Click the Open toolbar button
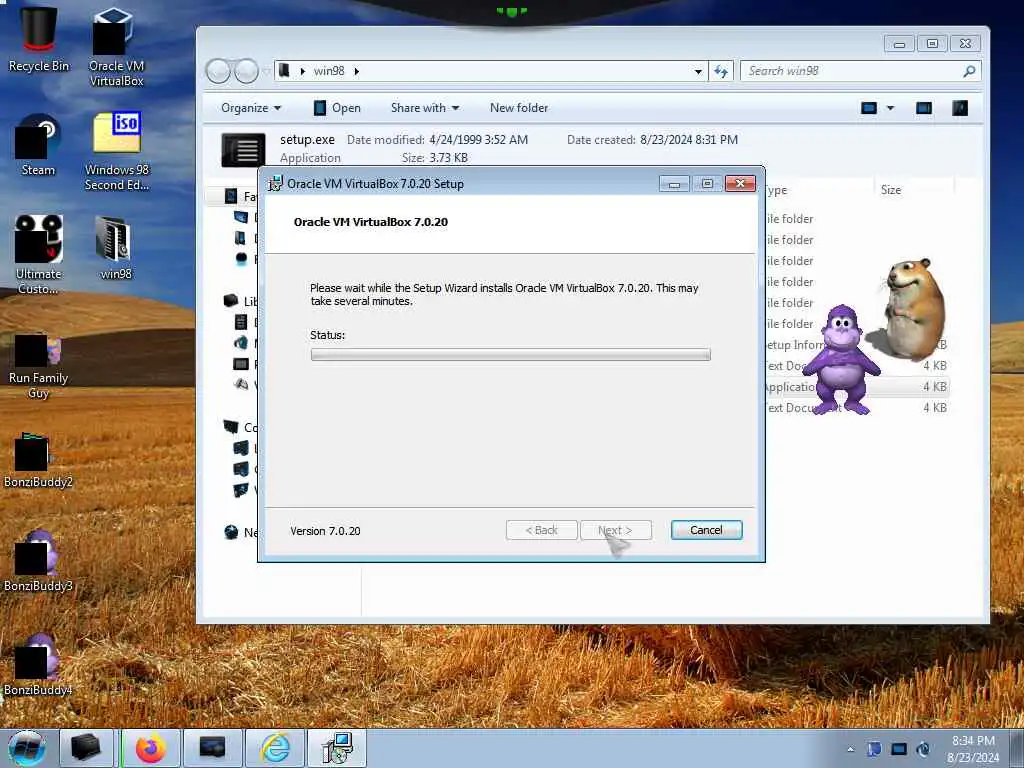The image size is (1024, 768). [x=337, y=108]
